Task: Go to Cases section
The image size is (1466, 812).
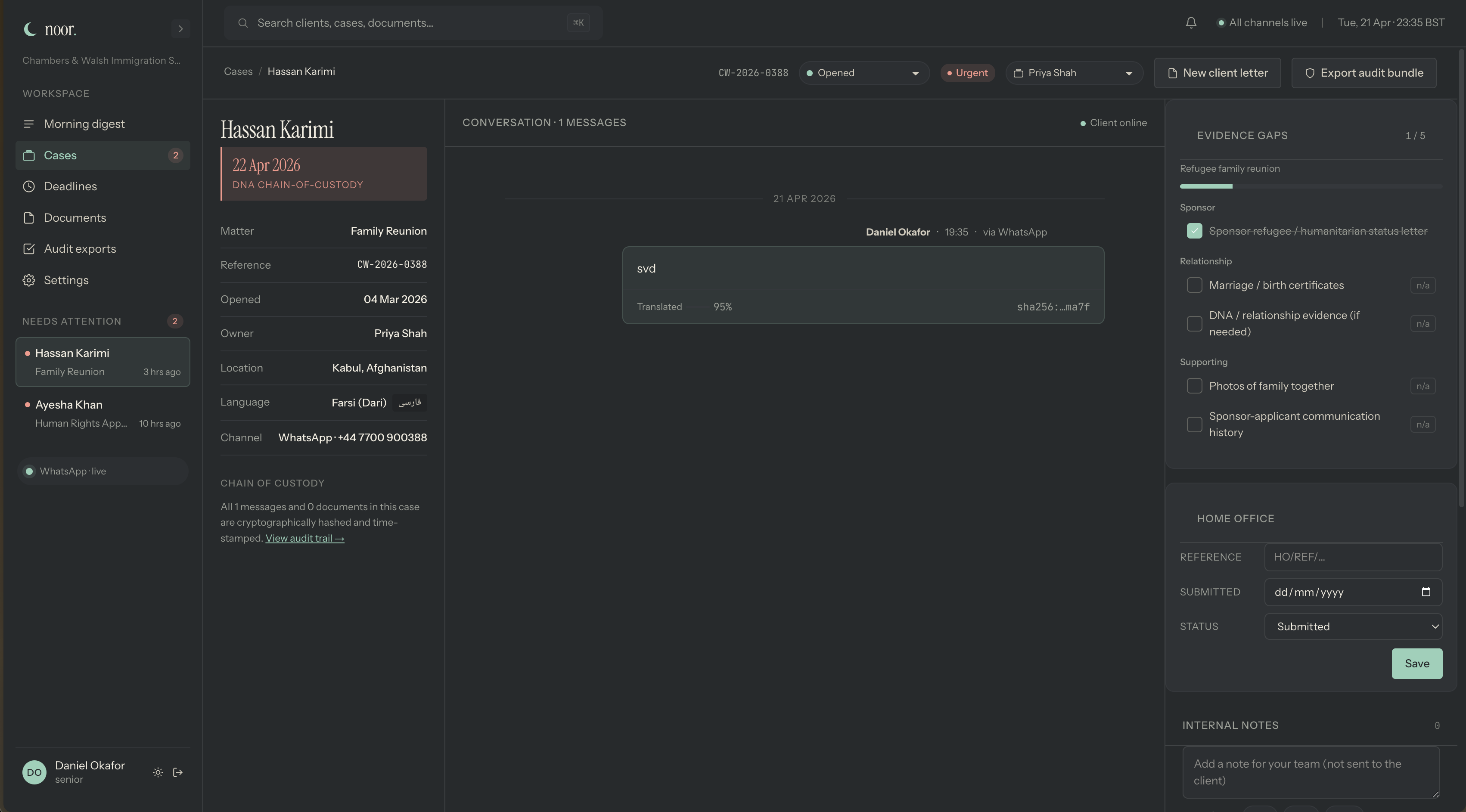Action: pyautogui.click(x=102, y=155)
